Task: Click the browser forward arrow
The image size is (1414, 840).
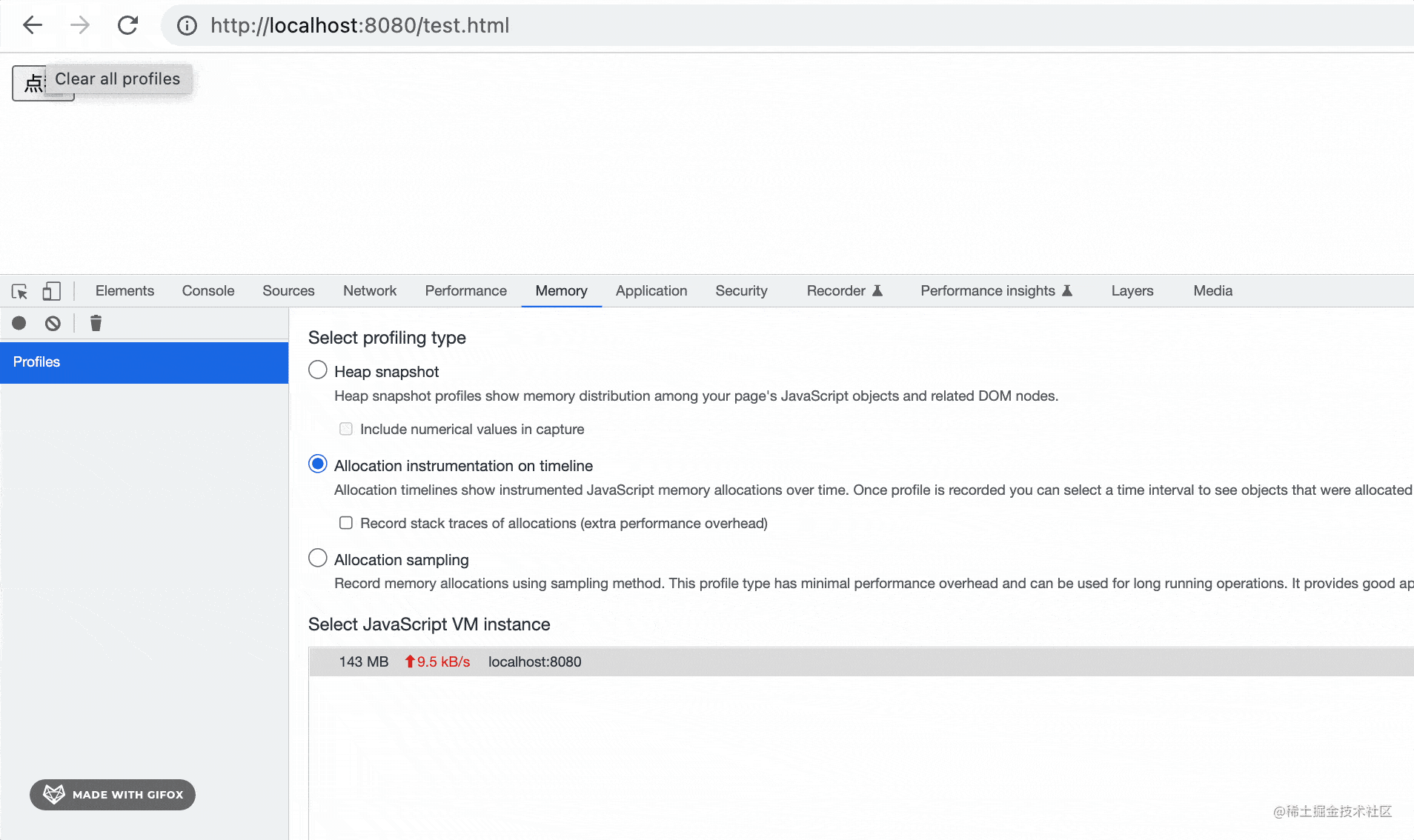Action: (x=79, y=25)
